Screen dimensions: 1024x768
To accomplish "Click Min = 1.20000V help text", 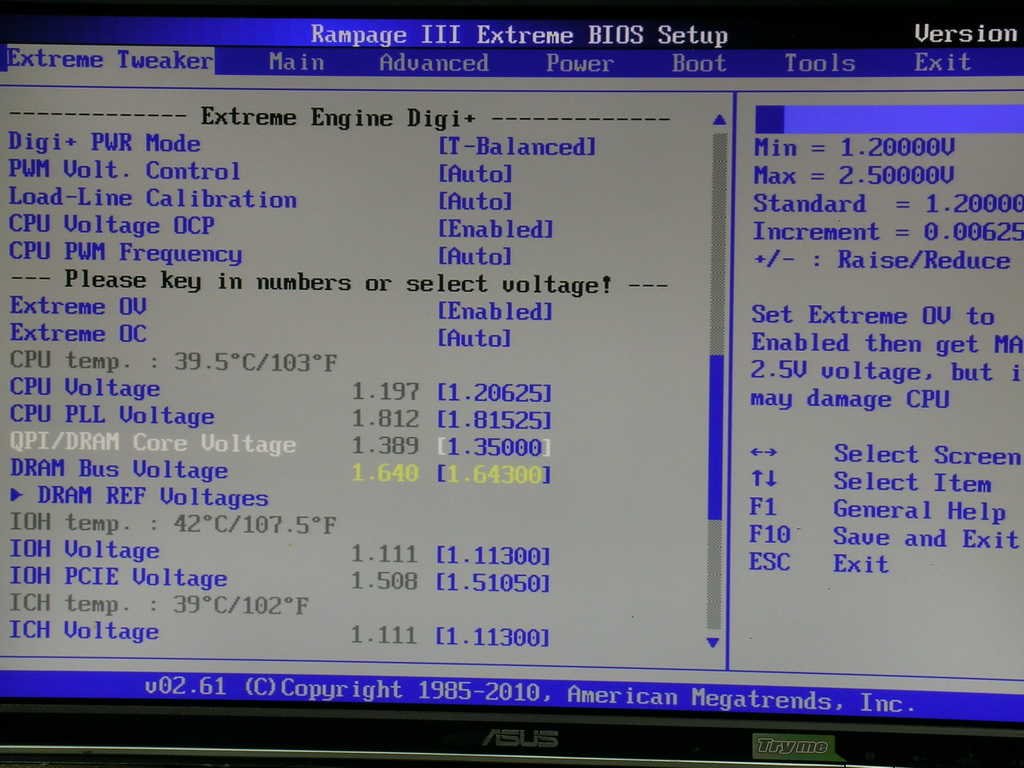I will click(x=854, y=147).
